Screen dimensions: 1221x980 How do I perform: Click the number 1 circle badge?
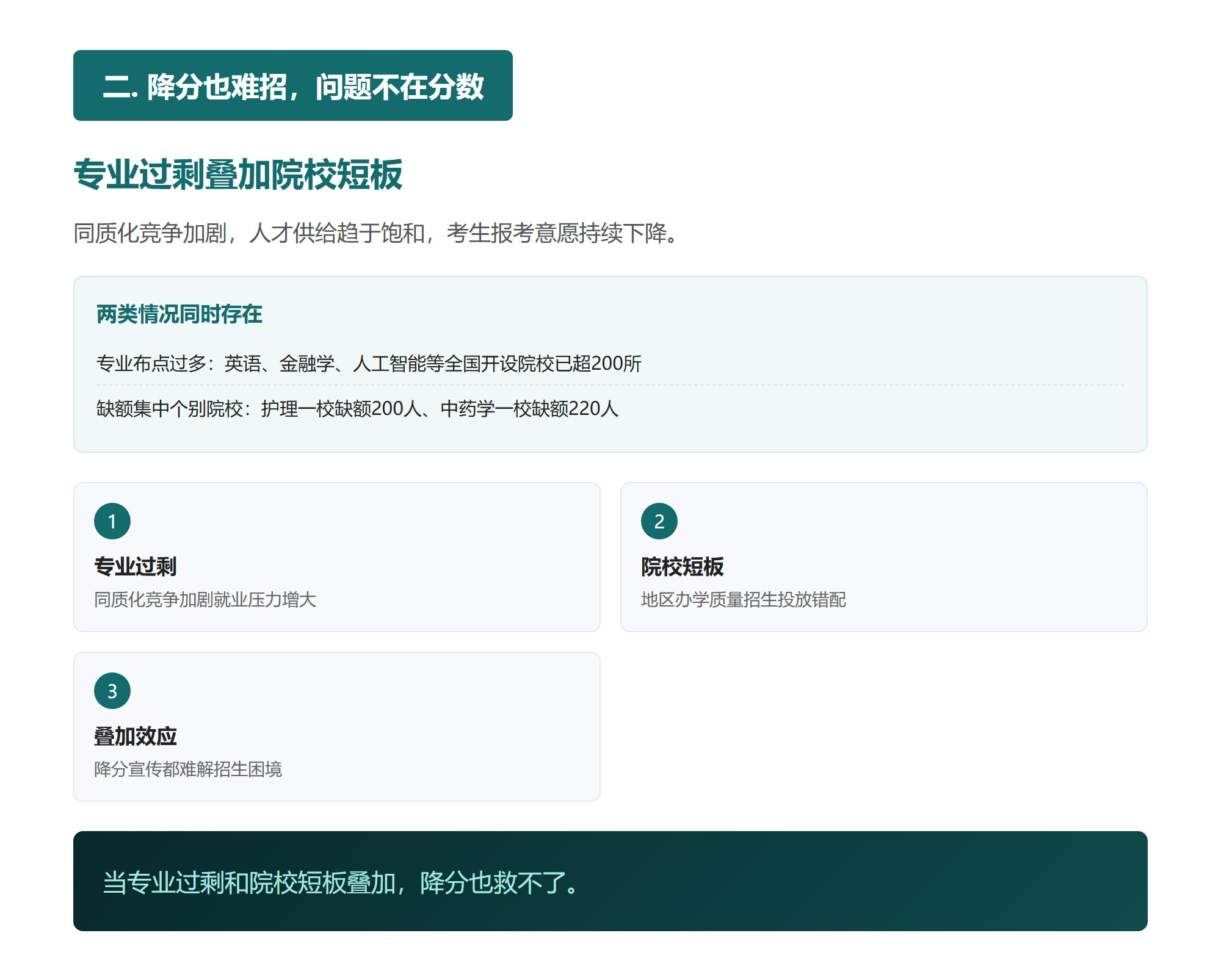112,521
